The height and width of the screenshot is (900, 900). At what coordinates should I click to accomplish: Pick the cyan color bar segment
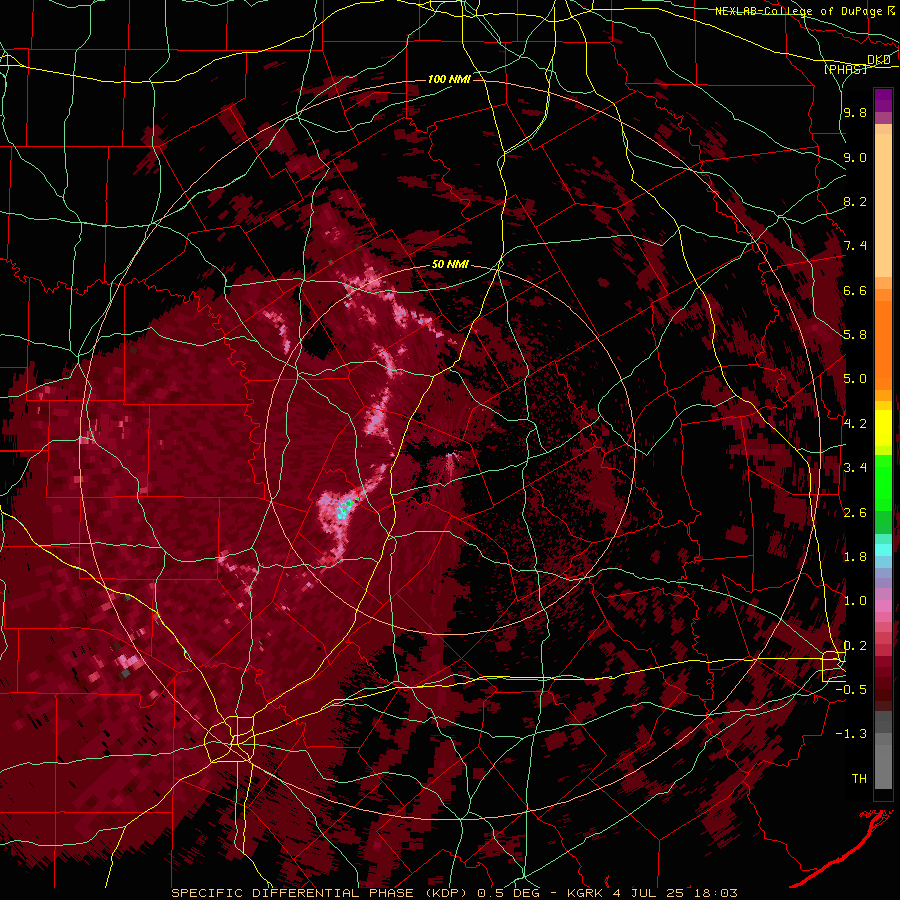click(x=883, y=550)
